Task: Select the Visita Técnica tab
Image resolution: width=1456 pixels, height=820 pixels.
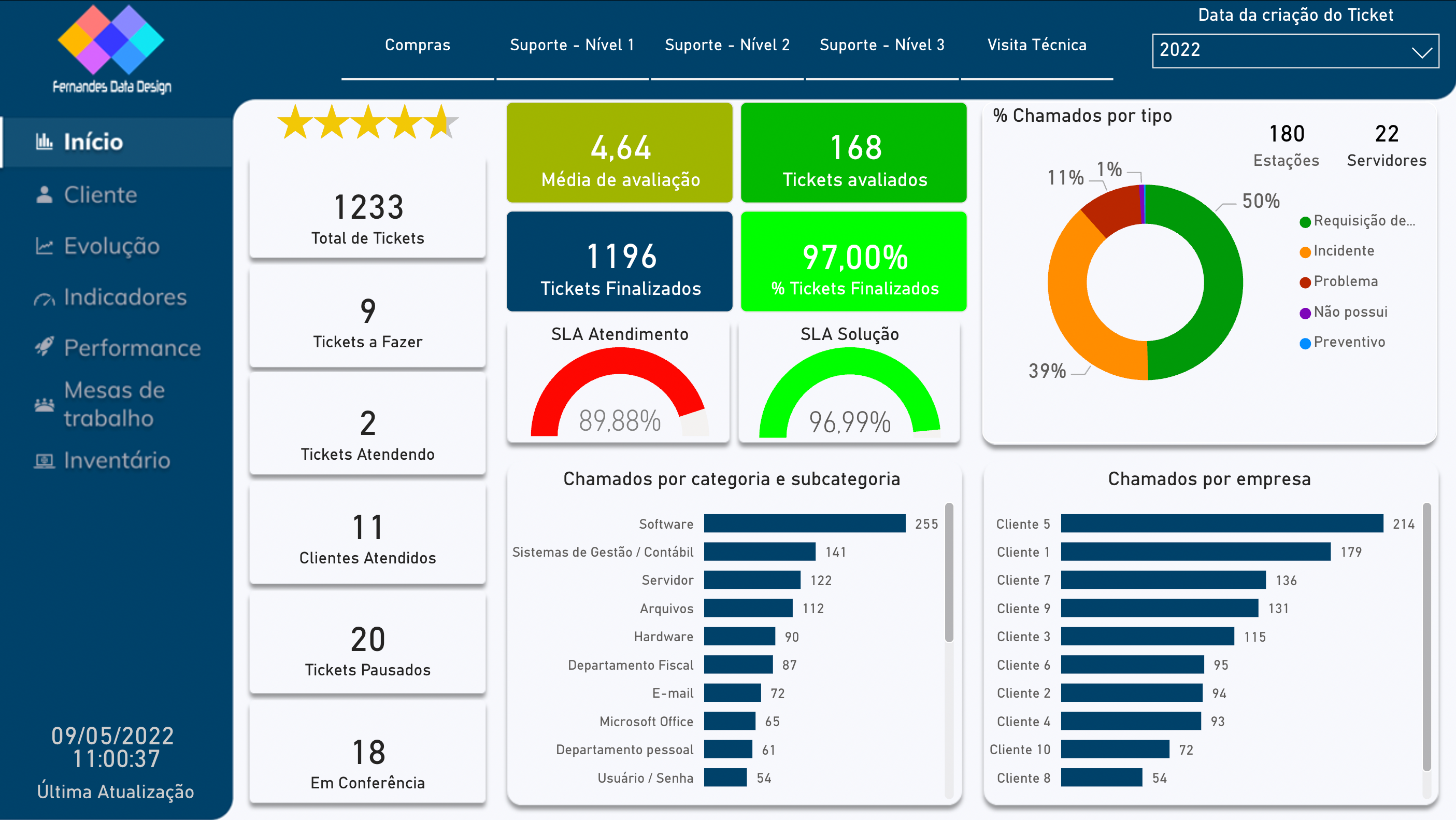Action: pyautogui.click(x=1037, y=45)
